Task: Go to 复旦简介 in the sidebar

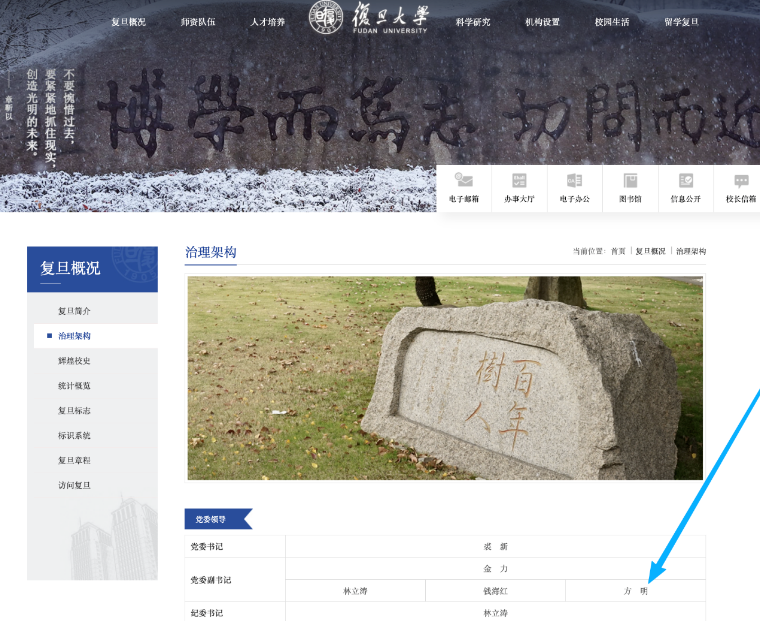Action: click(x=75, y=311)
